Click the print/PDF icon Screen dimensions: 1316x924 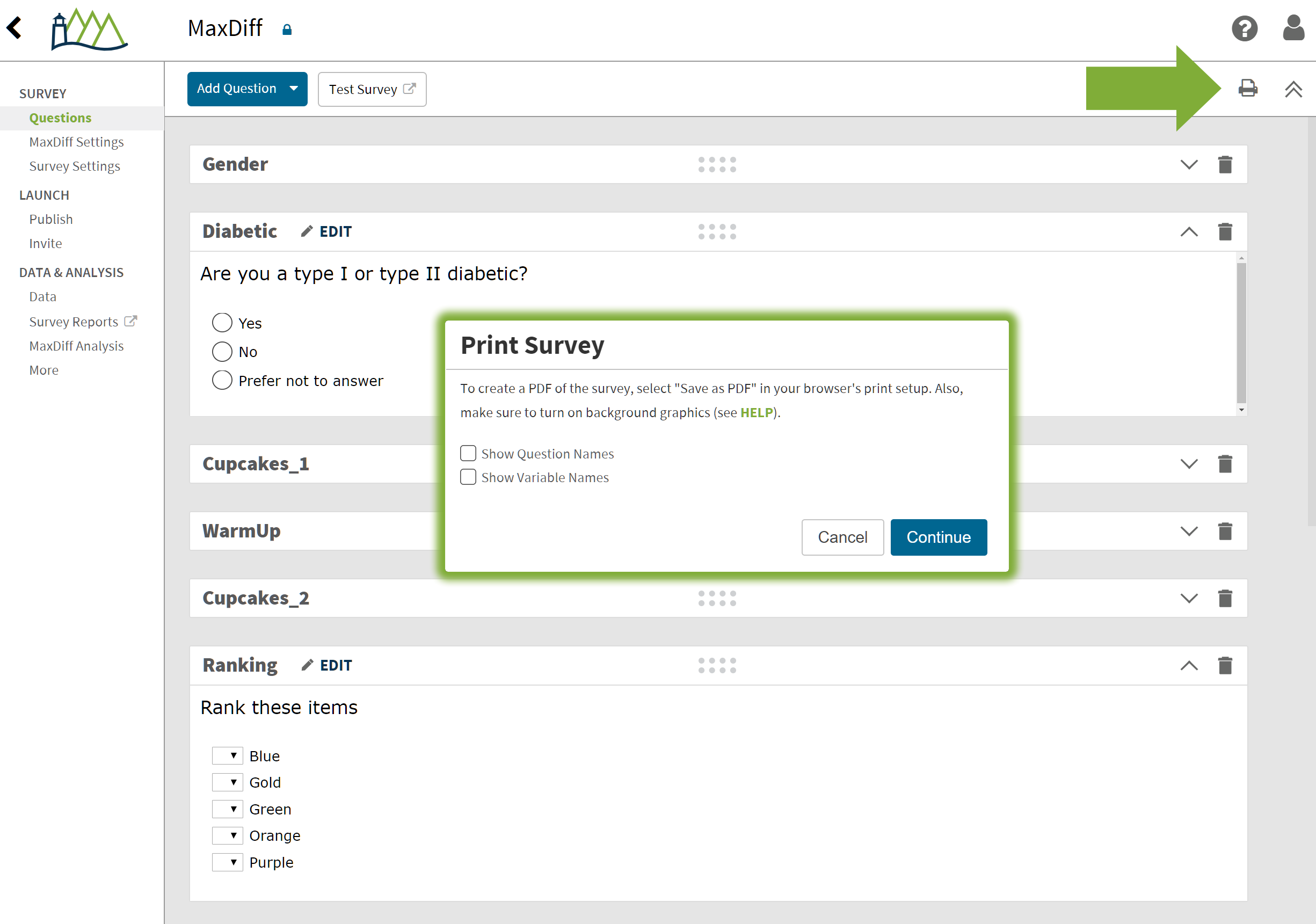[1248, 89]
